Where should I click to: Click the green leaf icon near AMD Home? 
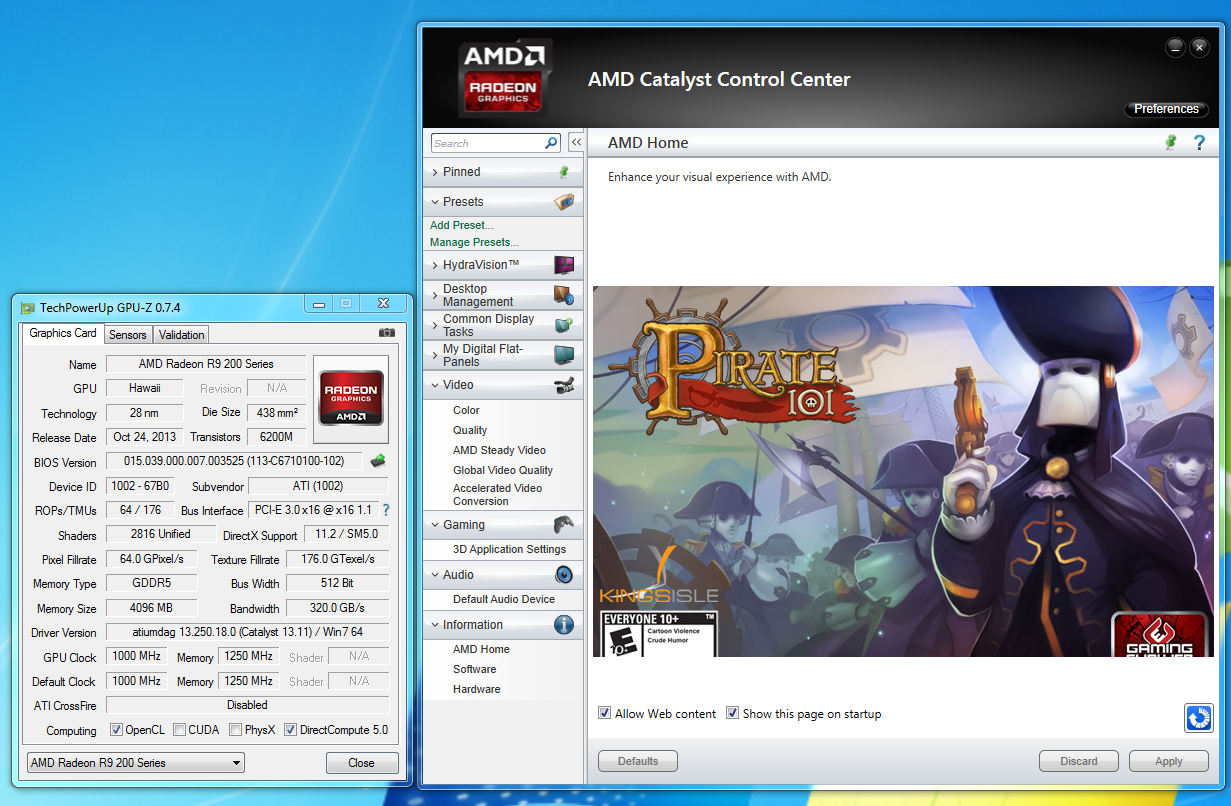pos(1170,143)
